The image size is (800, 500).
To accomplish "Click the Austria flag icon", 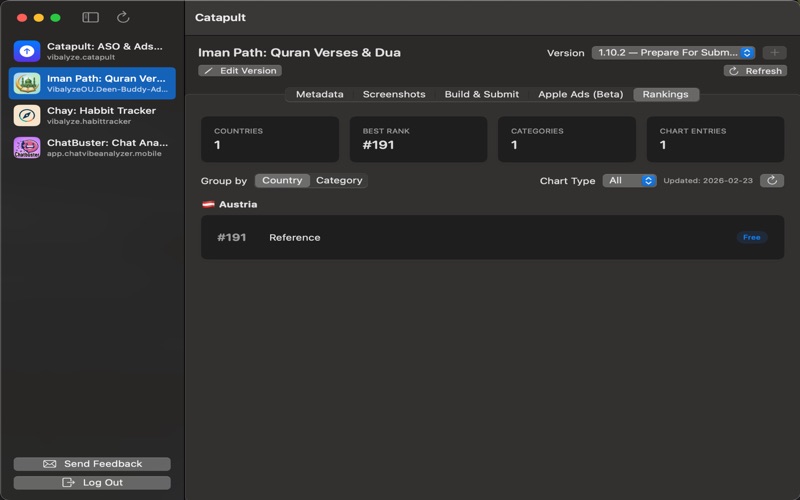I will [208, 204].
